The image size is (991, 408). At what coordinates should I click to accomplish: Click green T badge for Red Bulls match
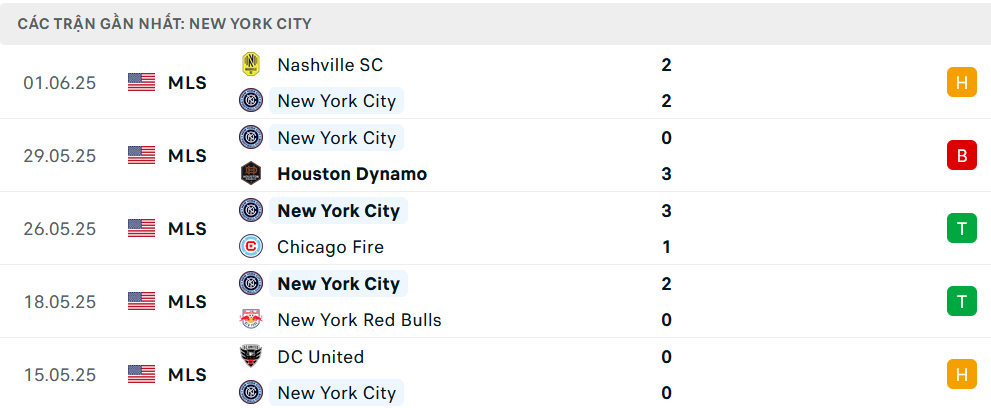(961, 301)
